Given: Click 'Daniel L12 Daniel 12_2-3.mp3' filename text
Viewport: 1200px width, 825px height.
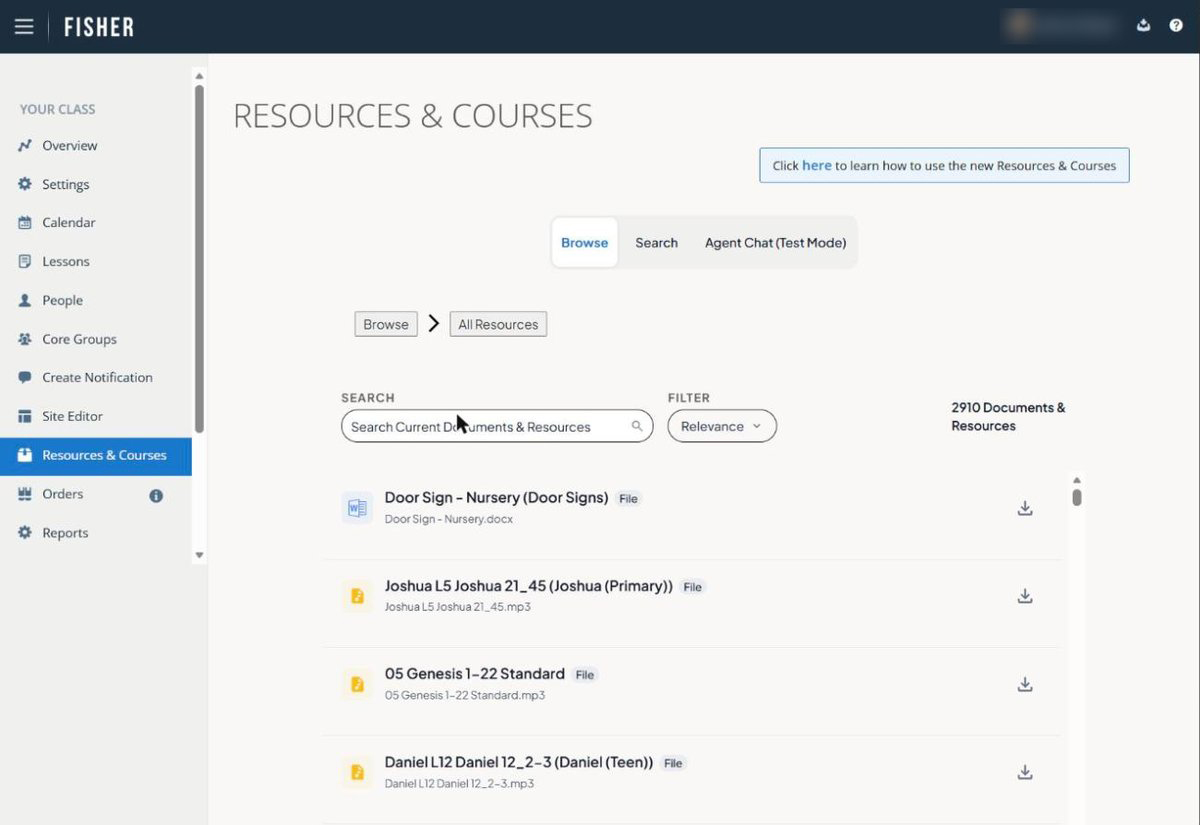Looking at the screenshot, I should click(x=459, y=784).
